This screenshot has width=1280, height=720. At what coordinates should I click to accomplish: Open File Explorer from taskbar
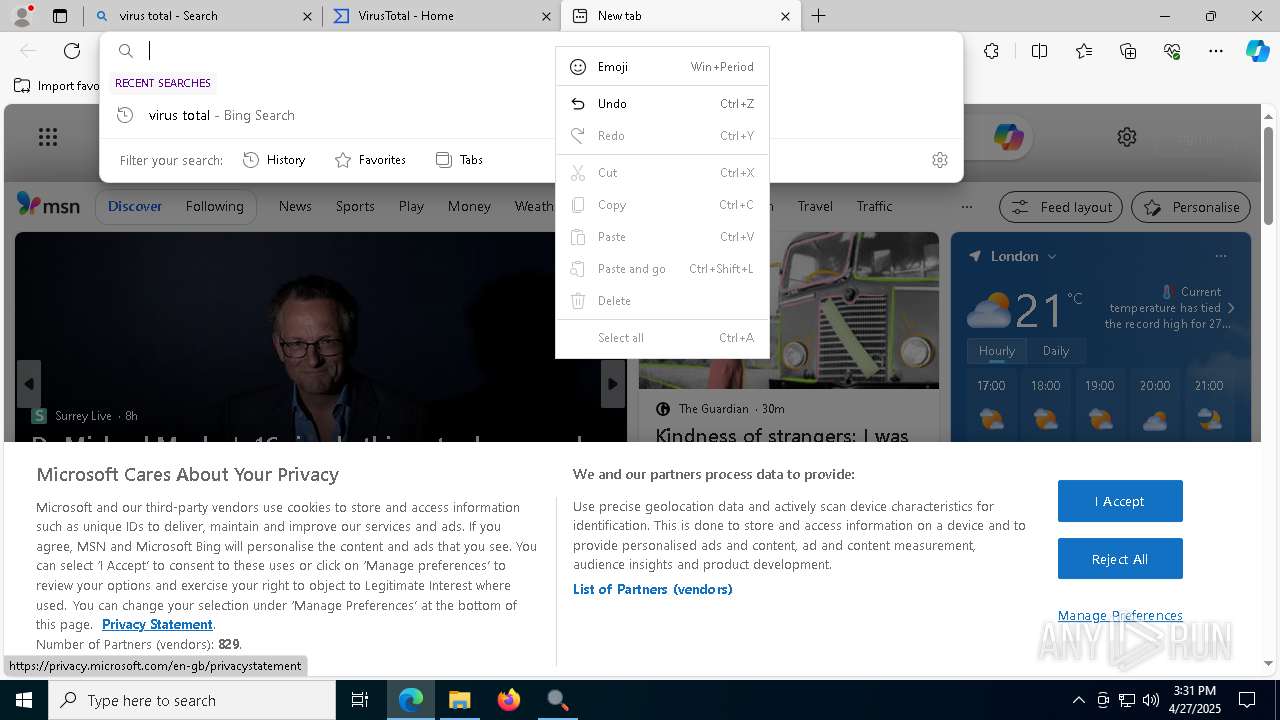point(459,700)
